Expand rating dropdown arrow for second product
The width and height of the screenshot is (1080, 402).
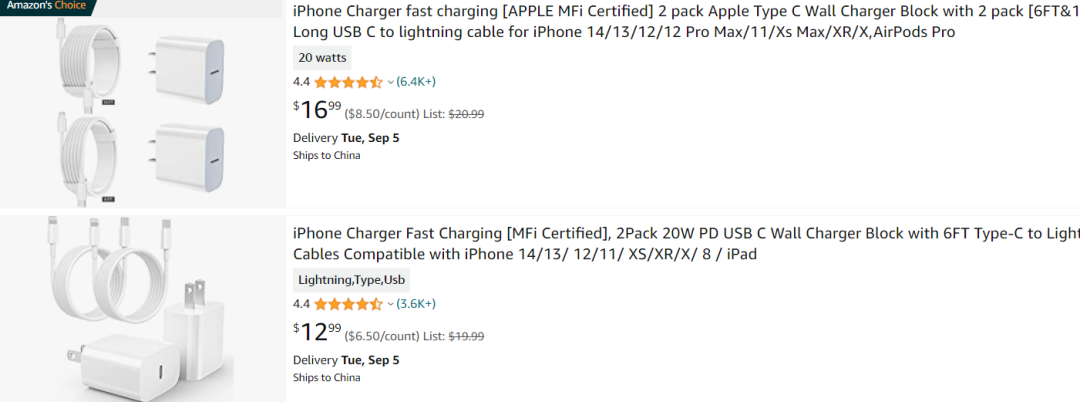391,304
